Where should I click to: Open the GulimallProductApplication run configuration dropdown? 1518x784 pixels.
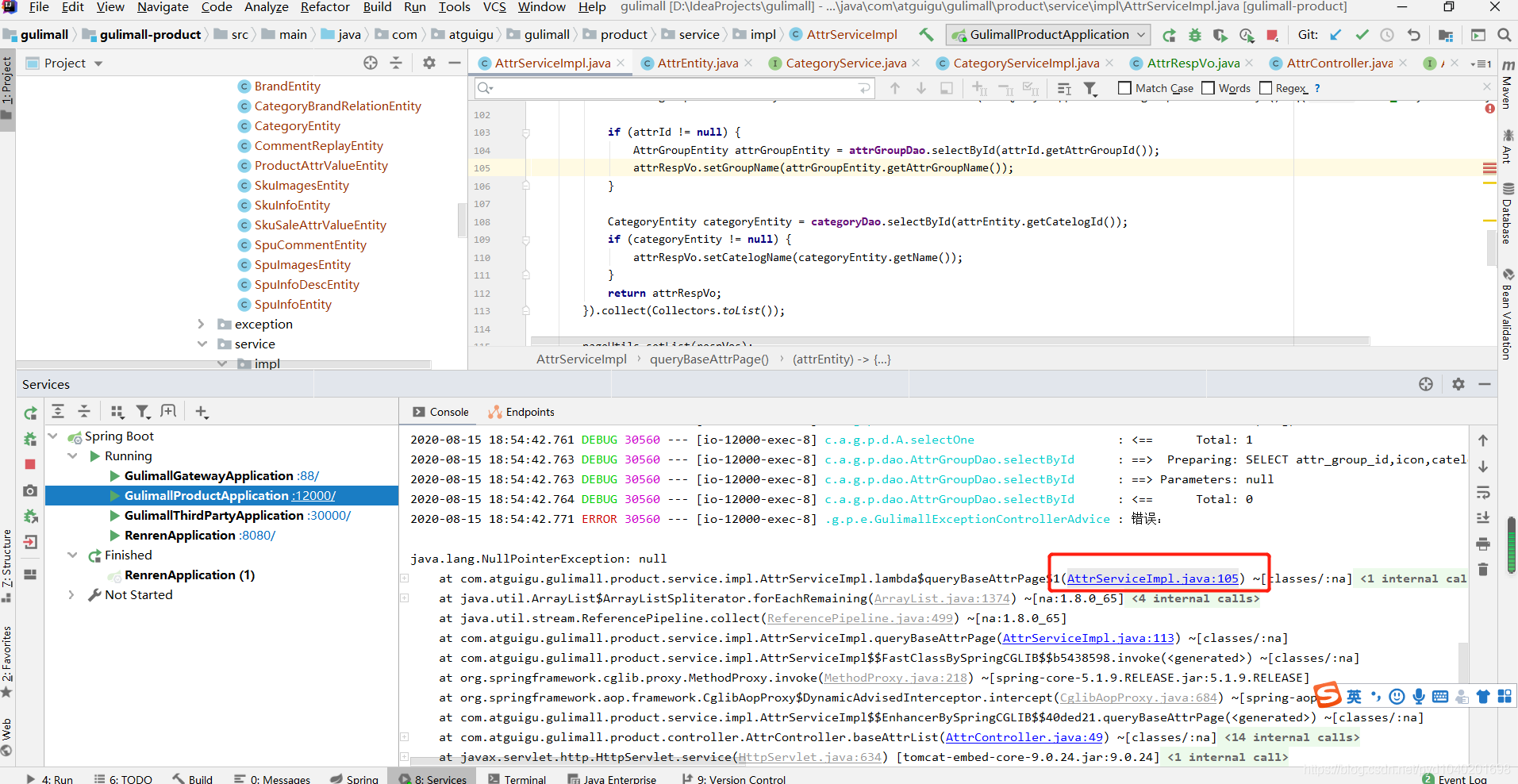(1048, 35)
